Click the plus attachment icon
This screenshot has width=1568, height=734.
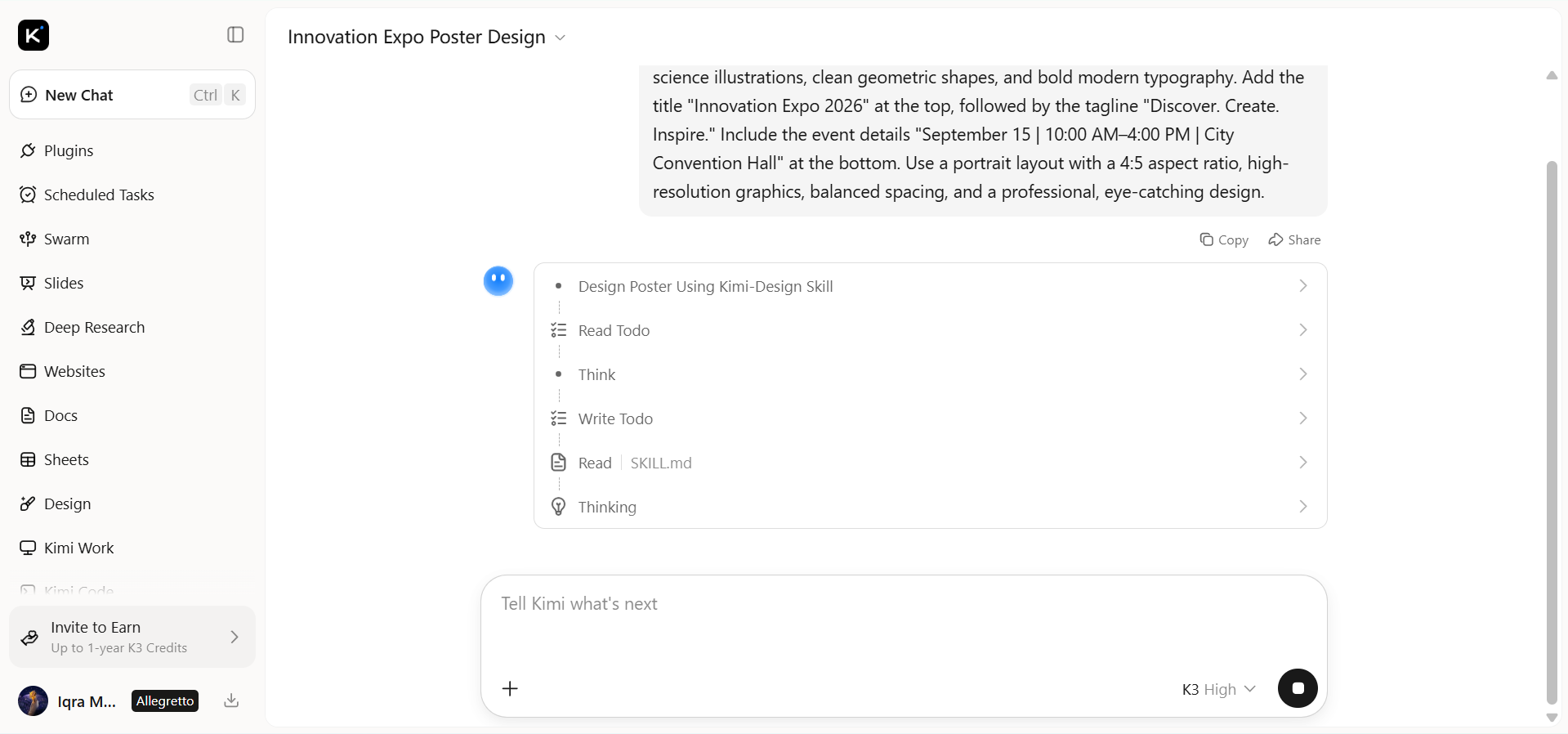pos(510,688)
